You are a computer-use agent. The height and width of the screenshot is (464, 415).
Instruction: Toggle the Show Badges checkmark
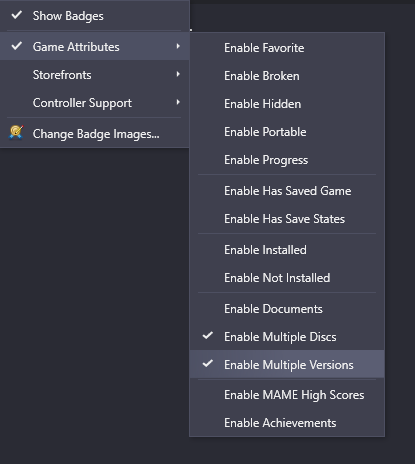pyautogui.click(x=17, y=15)
